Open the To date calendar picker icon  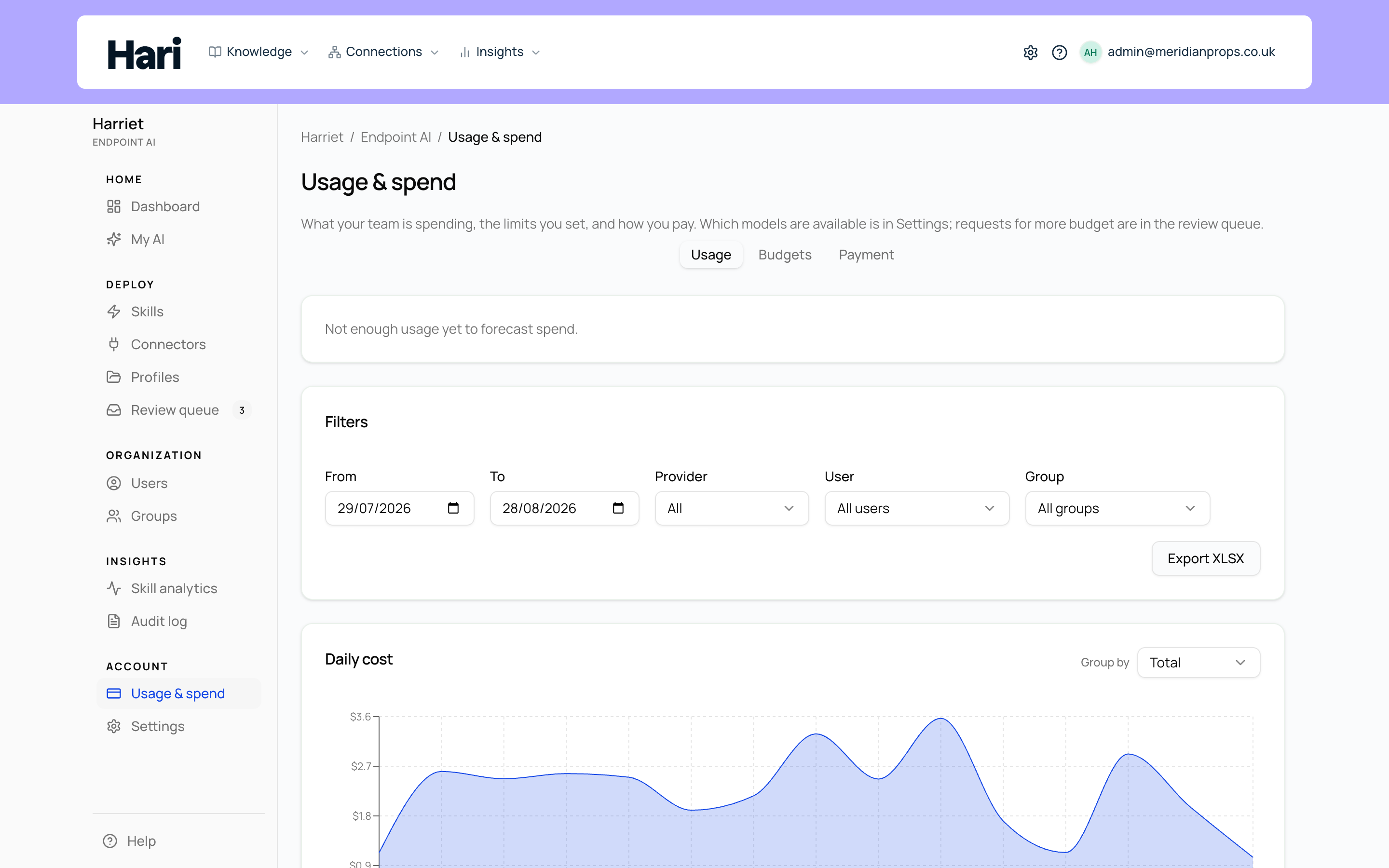coord(618,508)
